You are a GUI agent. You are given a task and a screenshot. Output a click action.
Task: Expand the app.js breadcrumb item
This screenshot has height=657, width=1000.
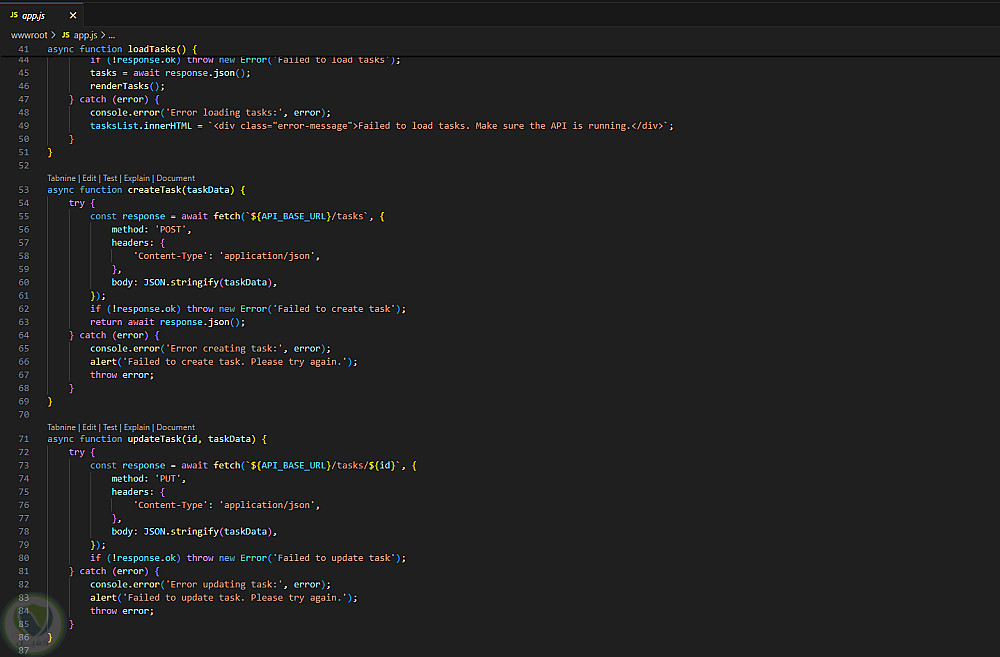pyautogui.click(x=85, y=34)
